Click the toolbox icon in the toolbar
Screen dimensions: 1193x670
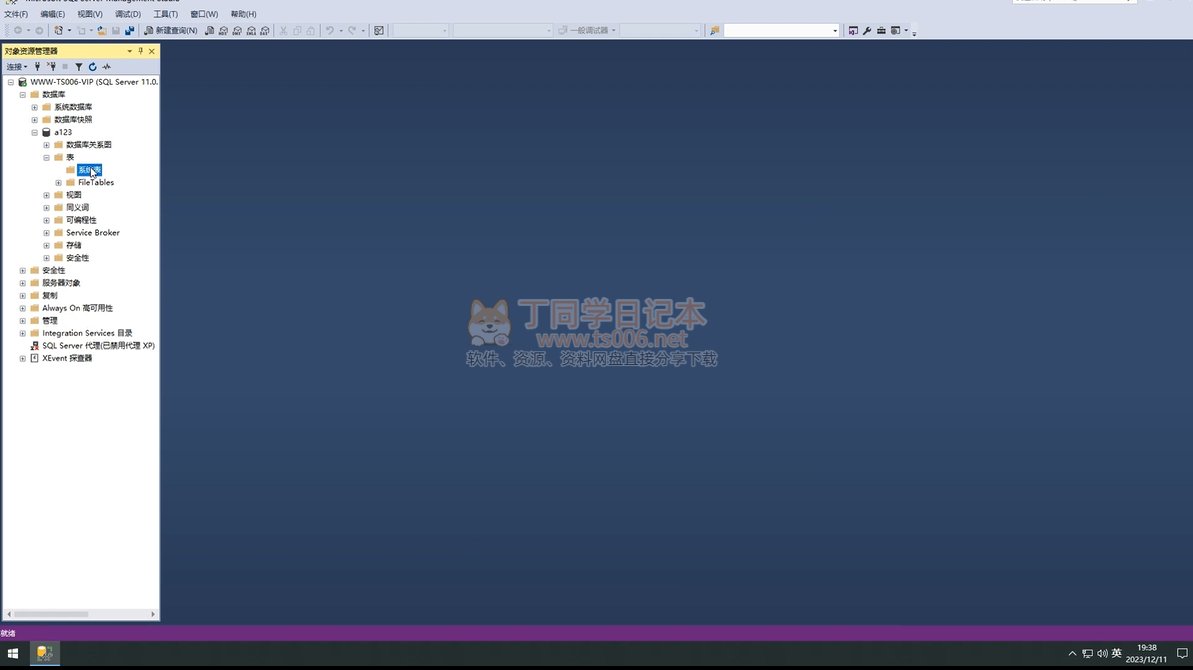(881, 31)
